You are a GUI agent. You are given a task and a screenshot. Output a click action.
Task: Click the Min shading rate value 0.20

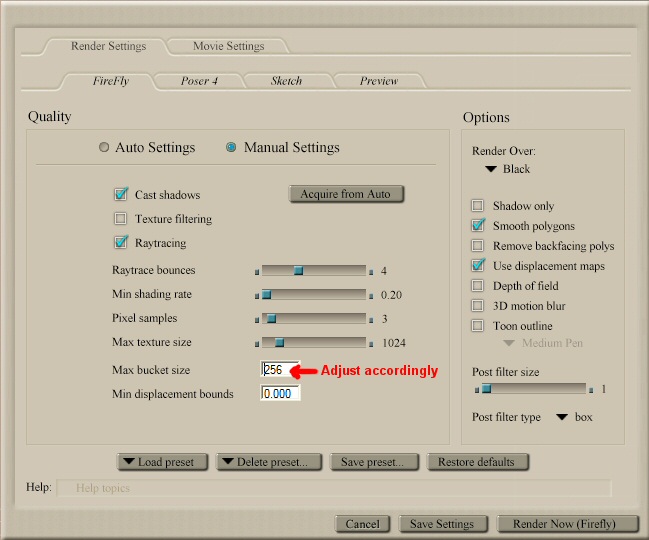click(x=391, y=295)
